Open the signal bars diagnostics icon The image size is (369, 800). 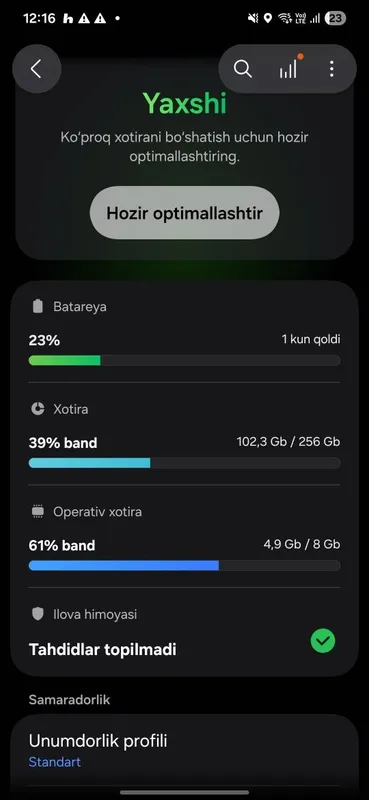coord(288,68)
